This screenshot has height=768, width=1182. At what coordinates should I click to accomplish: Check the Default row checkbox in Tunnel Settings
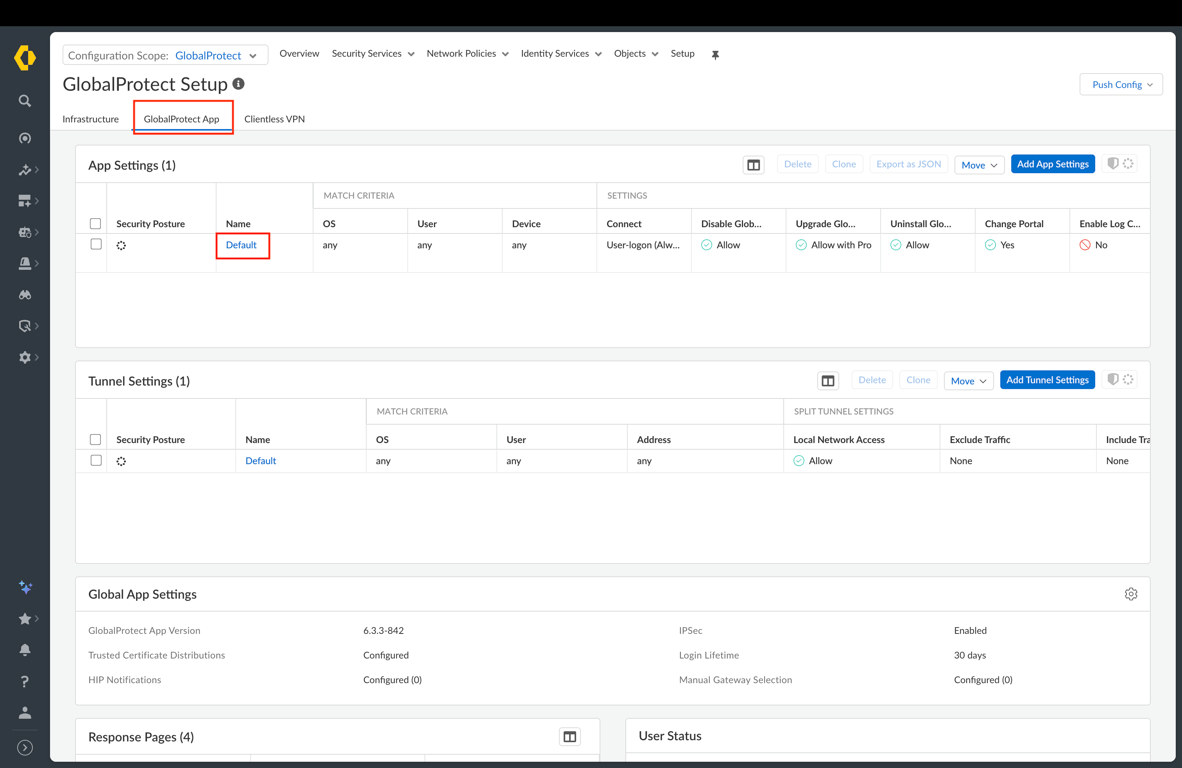(96, 460)
